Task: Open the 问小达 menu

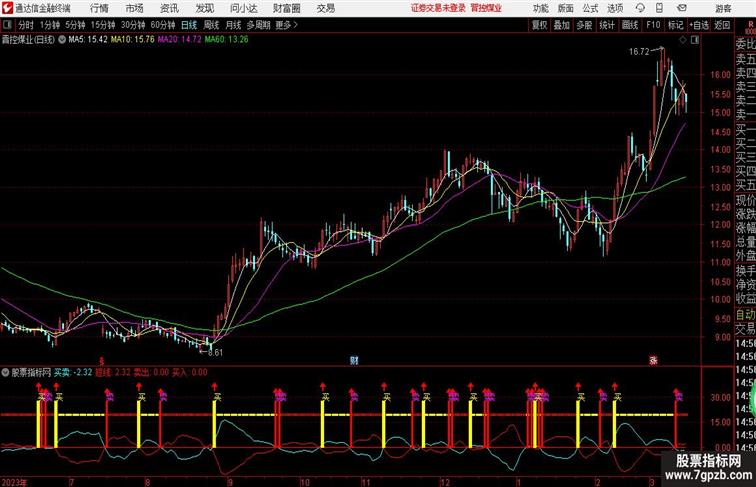Action: point(243,8)
